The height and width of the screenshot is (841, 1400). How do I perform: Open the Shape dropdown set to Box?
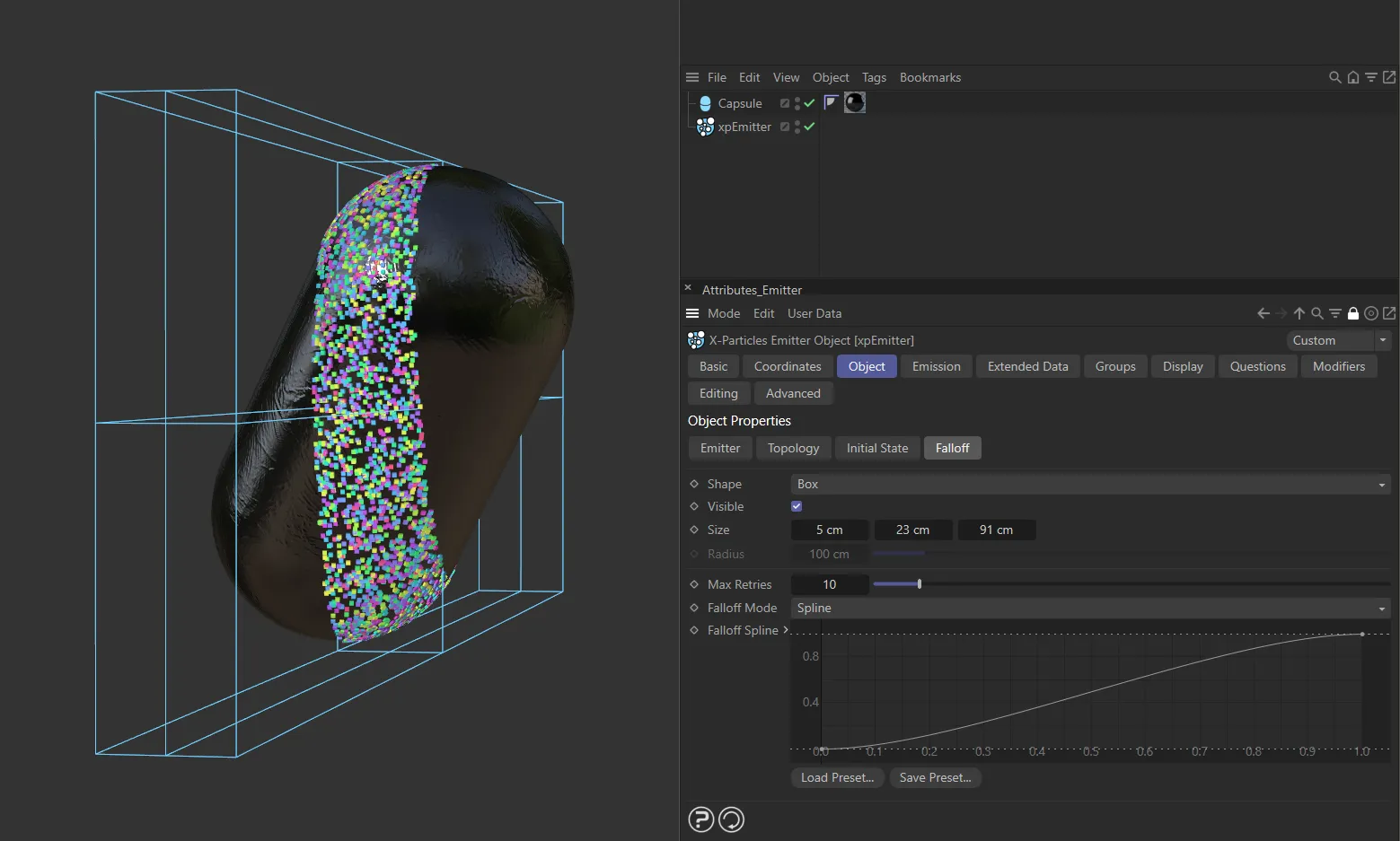tap(1089, 485)
